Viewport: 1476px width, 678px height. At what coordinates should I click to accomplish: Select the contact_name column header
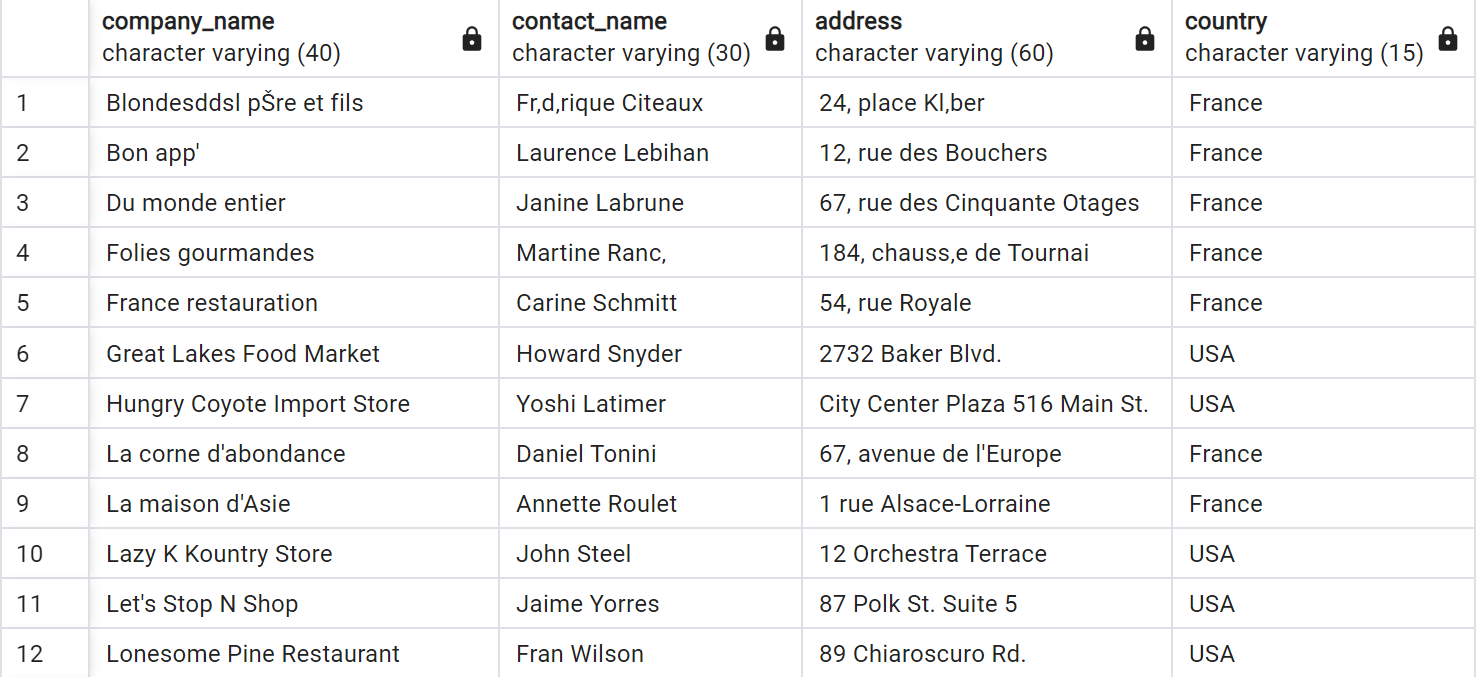coord(650,38)
